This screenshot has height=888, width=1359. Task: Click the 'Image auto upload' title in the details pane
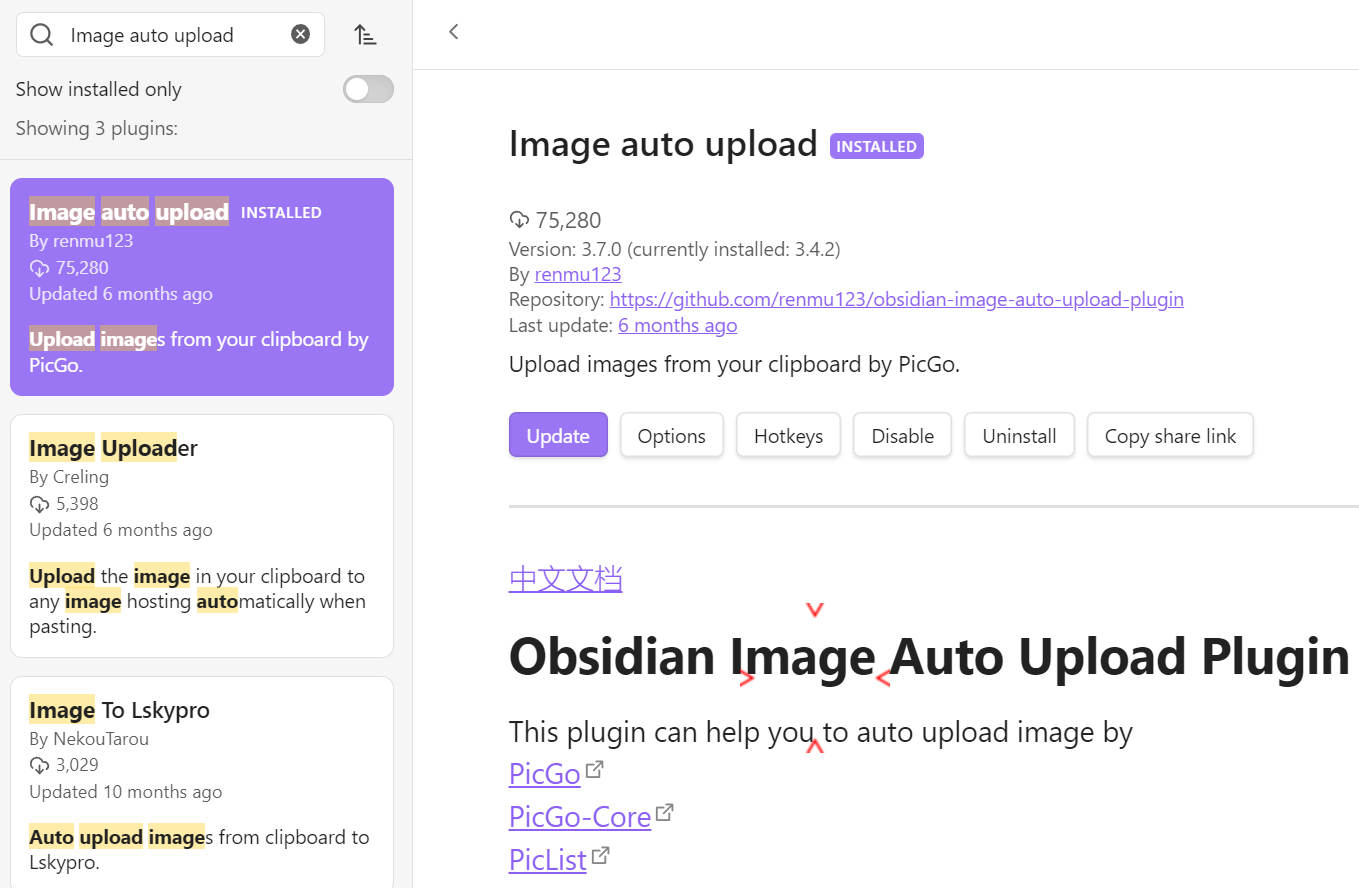click(x=663, y=144)
